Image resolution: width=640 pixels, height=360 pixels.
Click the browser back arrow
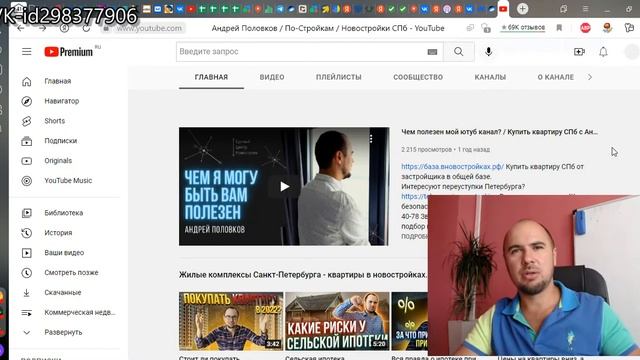pos(21,28)
